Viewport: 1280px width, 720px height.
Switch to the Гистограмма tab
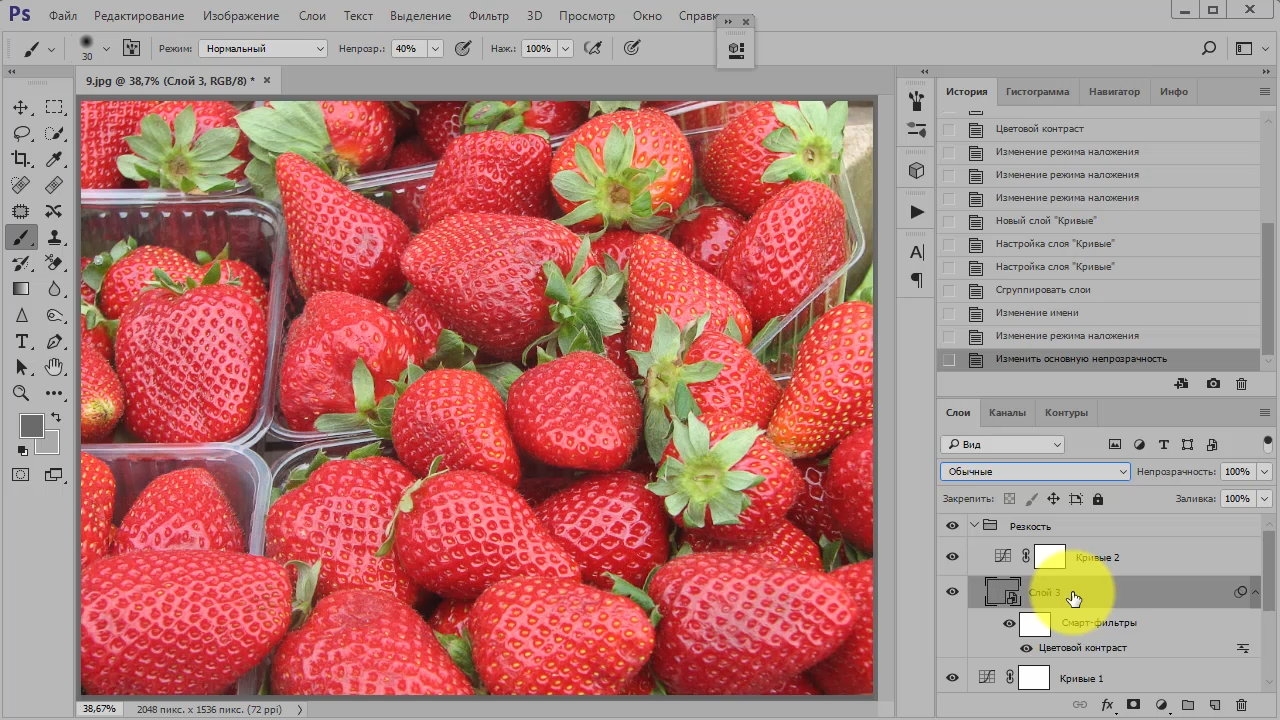tap(1037, 91)
